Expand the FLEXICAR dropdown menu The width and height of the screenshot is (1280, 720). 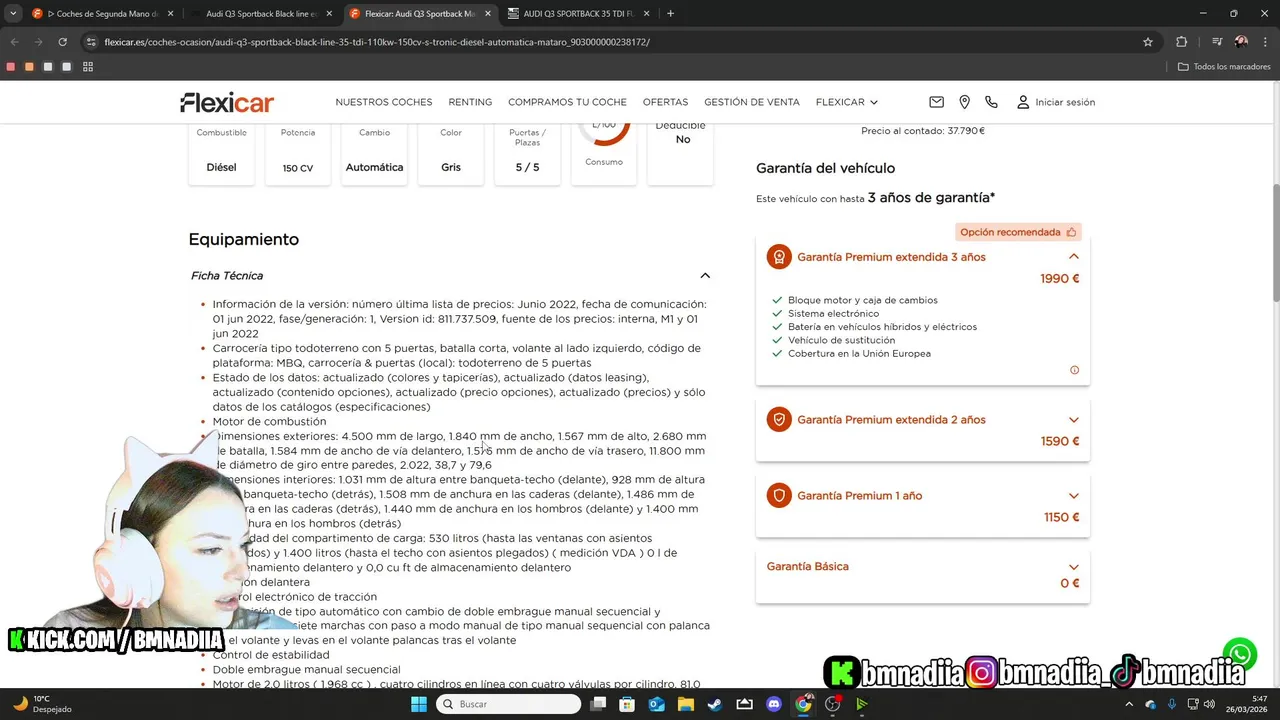(847, 102)
